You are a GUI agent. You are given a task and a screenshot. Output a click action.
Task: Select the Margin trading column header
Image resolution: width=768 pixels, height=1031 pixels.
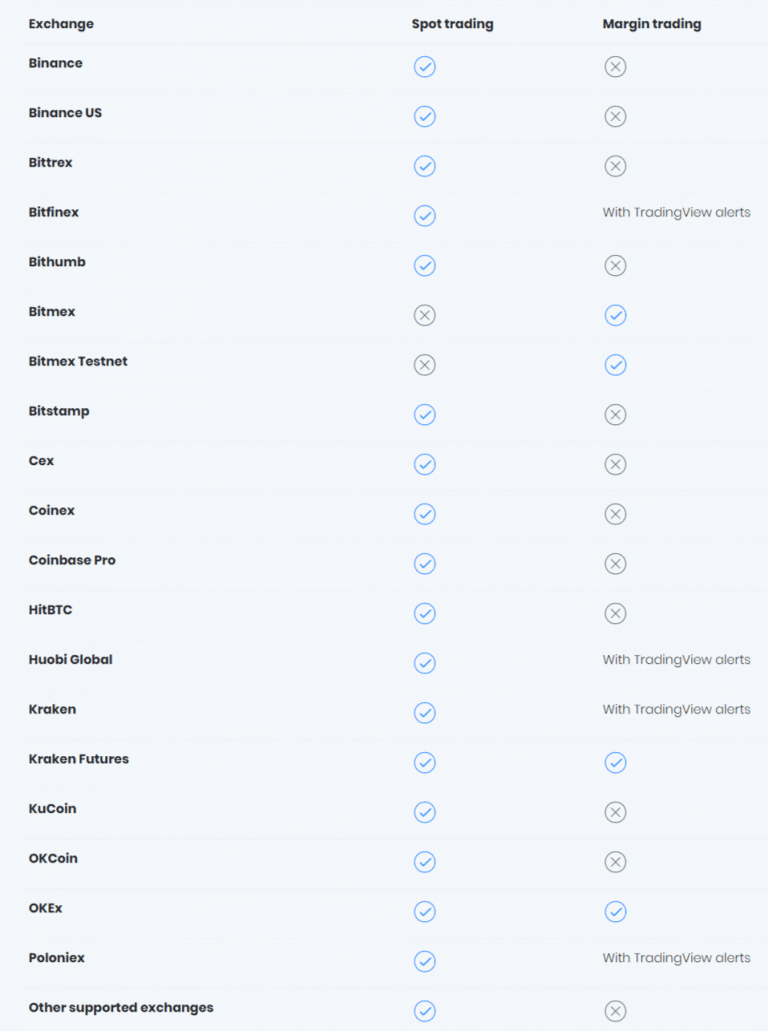click(652, 24)
